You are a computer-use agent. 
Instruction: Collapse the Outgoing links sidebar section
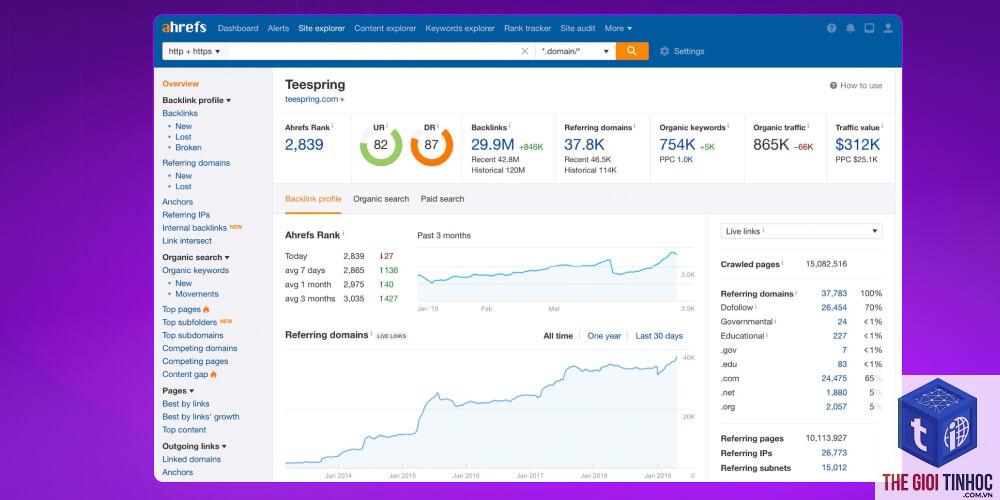point(195,446)
